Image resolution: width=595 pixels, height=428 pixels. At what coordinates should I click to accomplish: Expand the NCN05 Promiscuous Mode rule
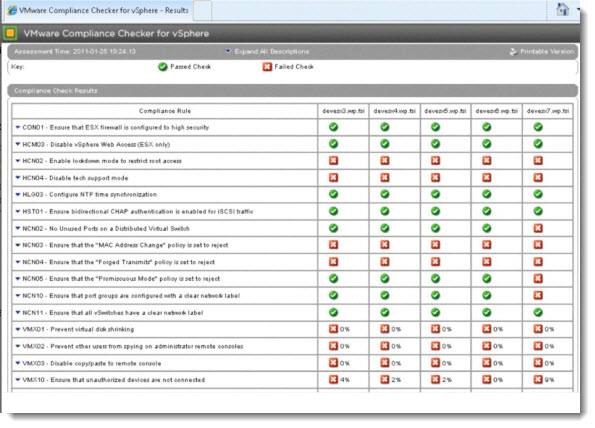pyautogui.click(x=18, y=279)
